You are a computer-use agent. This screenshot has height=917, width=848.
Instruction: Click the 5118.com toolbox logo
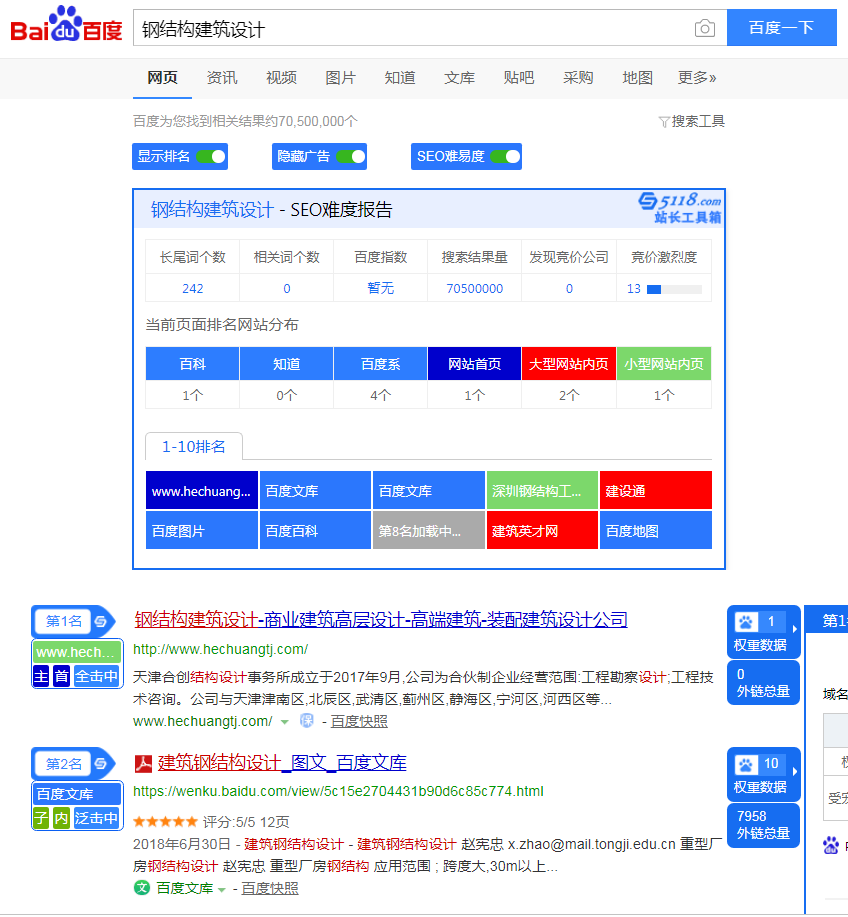680,208
